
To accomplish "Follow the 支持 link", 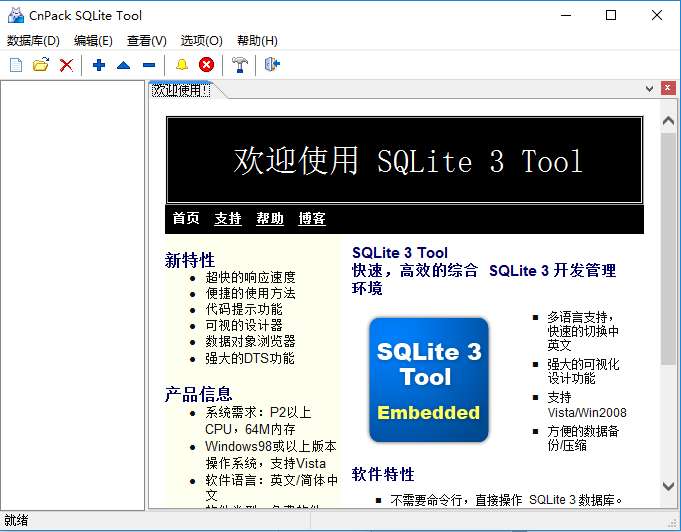I will pos(228,218).
